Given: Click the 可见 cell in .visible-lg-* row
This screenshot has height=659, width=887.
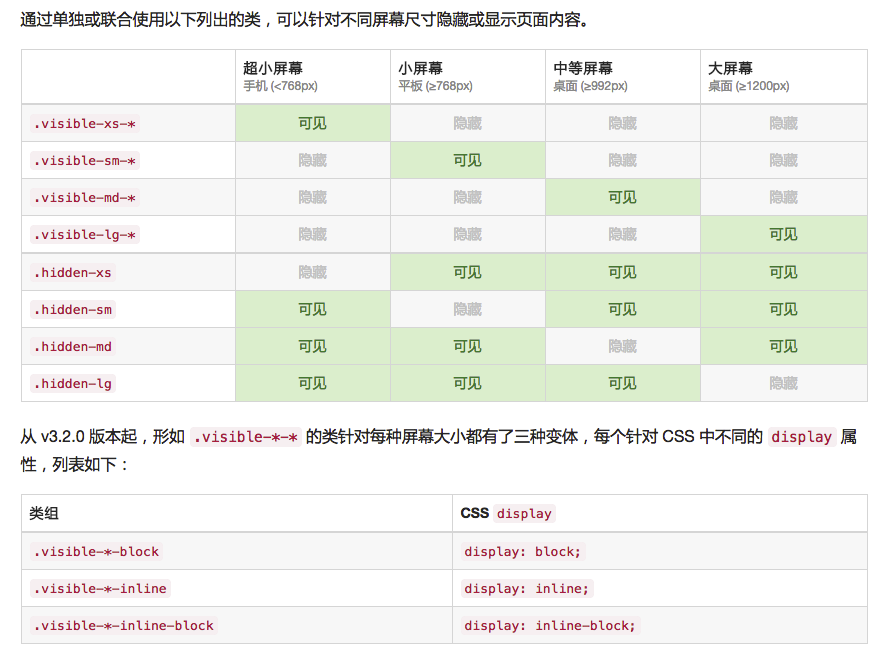Looking at the screenshot, I should coord(783,234).
